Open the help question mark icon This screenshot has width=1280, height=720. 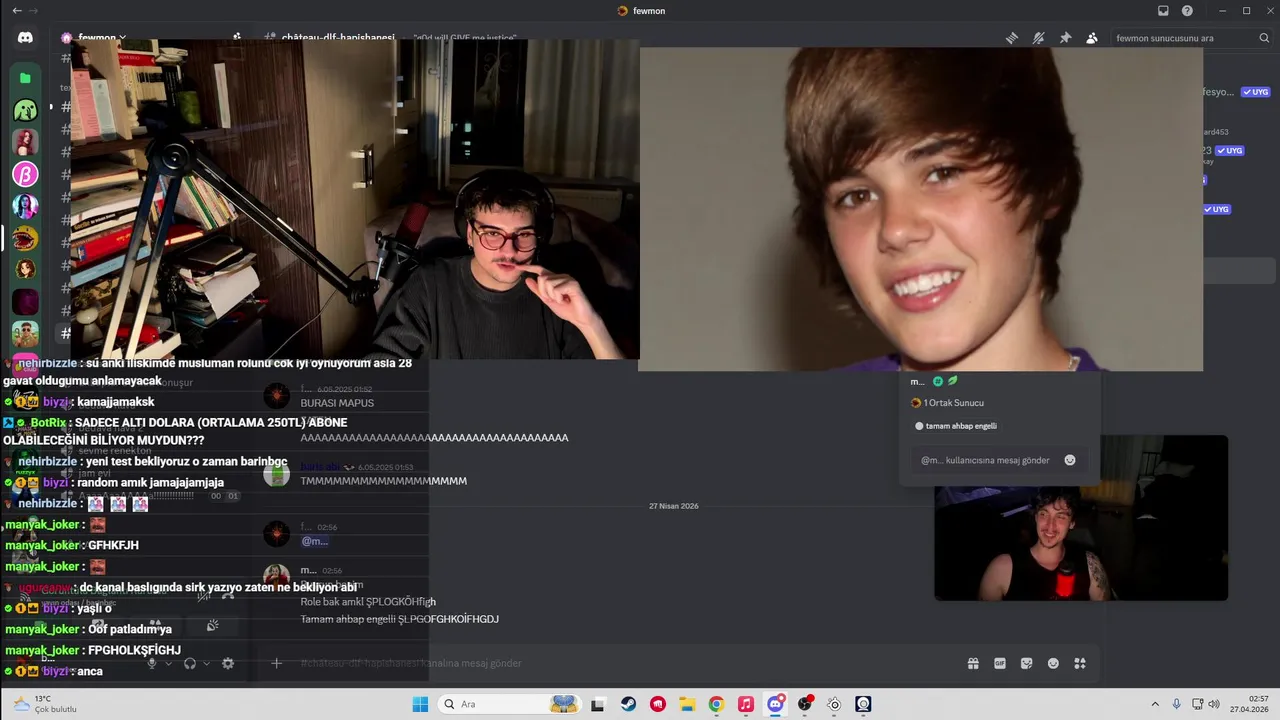point(1187,11)
